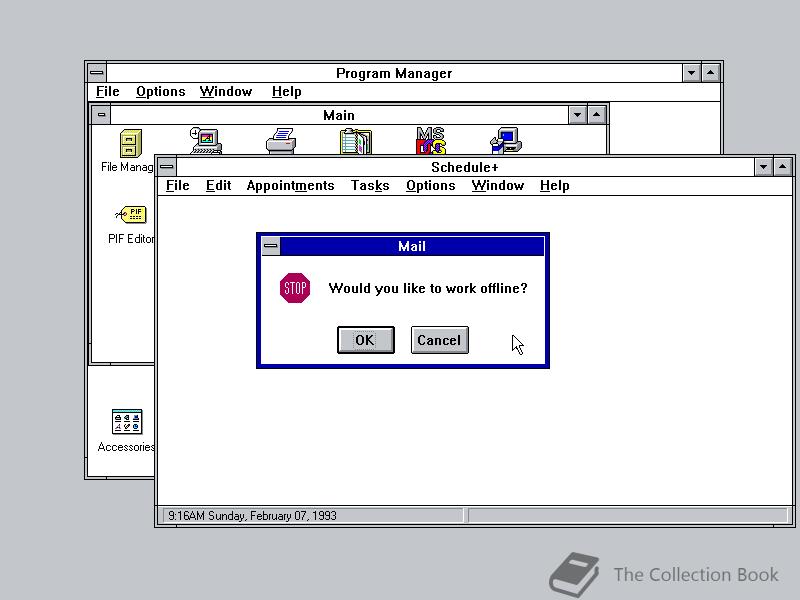Click OK to work offline

tap(366, 340)
